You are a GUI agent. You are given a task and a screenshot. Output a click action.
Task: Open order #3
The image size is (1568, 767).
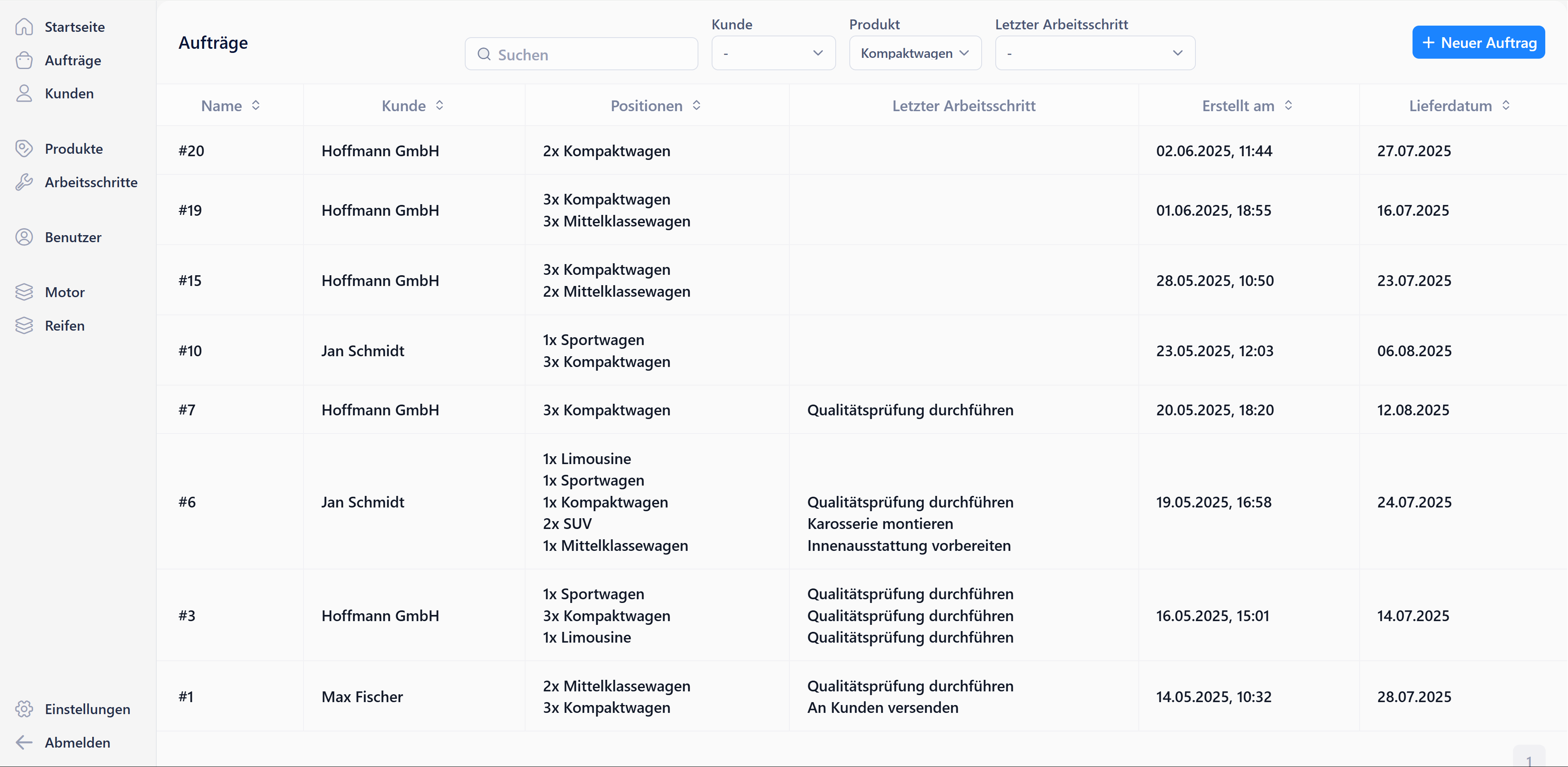click(x=187, y=615)
